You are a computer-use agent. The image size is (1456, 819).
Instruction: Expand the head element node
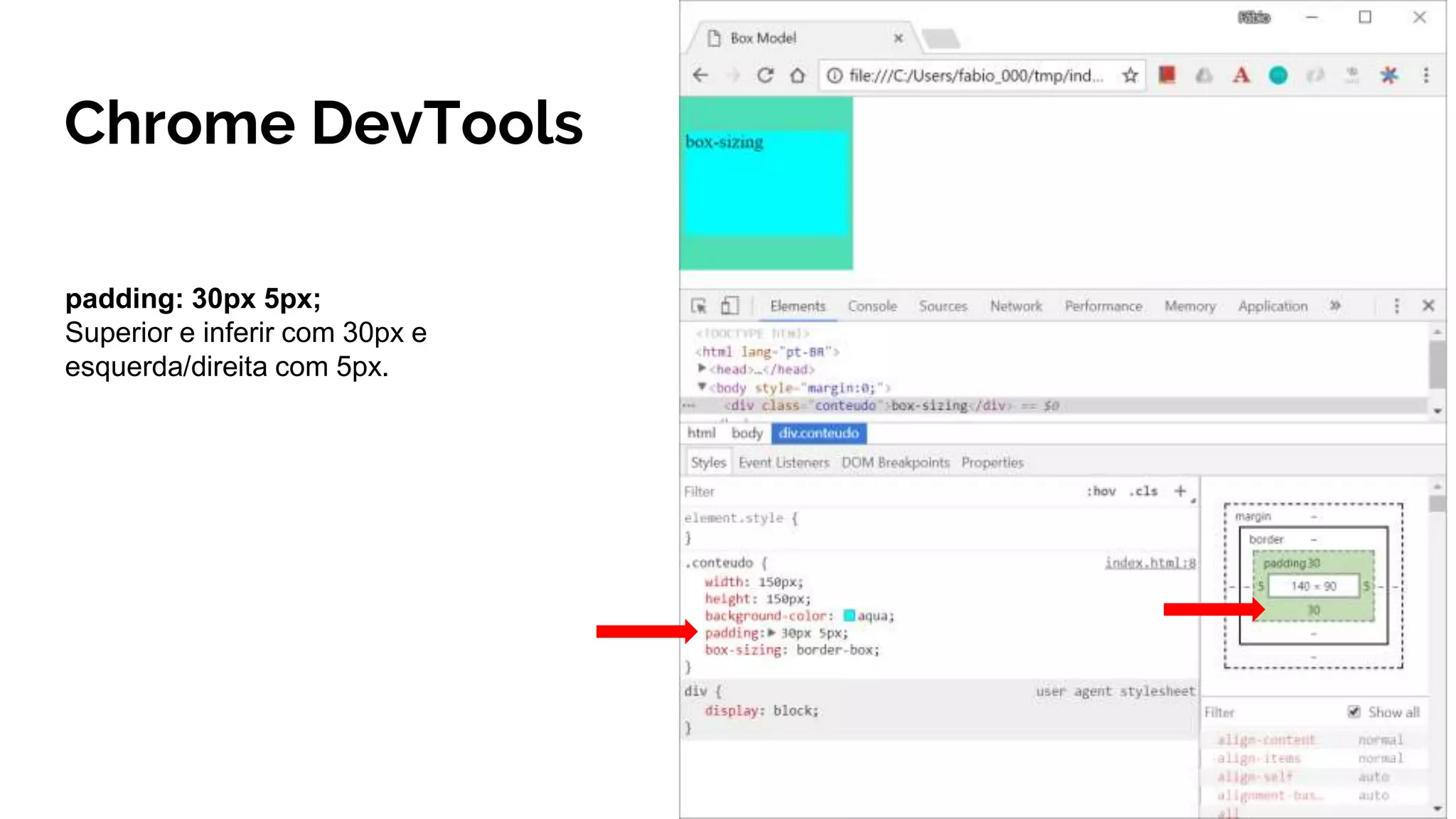point(702,368)
